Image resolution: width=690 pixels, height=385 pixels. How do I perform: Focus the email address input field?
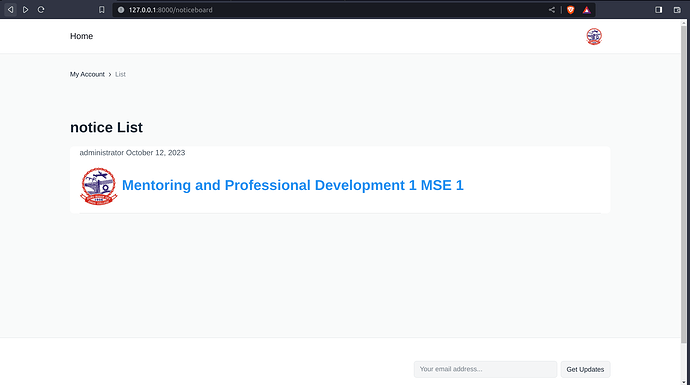point(485,369)
